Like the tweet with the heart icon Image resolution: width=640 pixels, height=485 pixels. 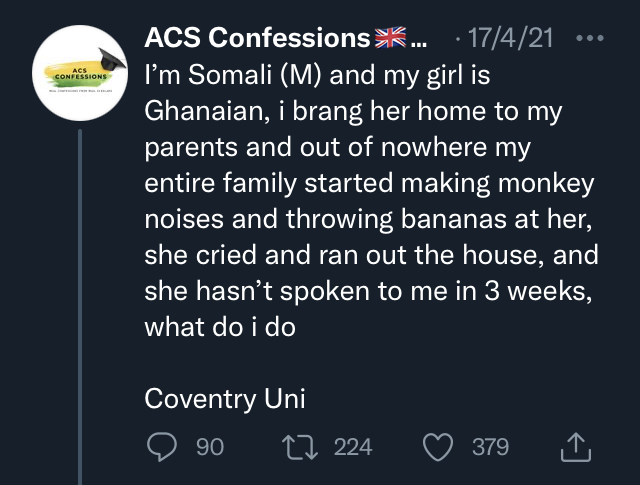coord(437,447)
